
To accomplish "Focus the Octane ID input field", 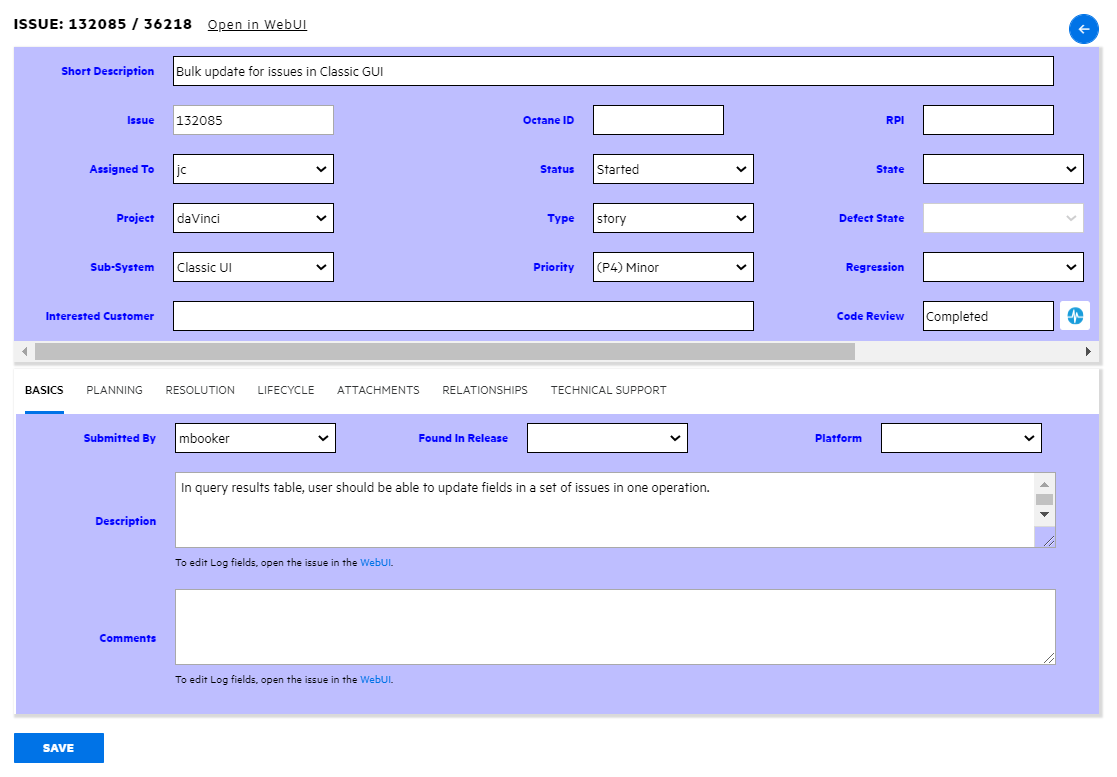I will pyautogui.click(x=658, y=120).
